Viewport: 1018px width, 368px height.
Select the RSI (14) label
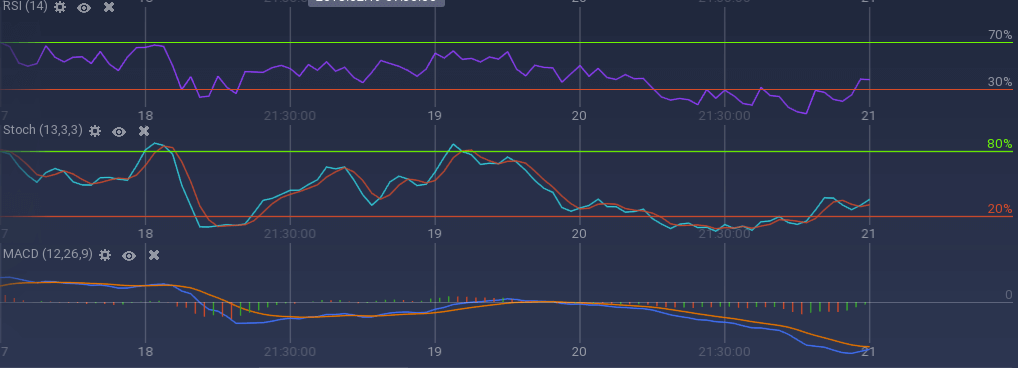pos(25,7)
